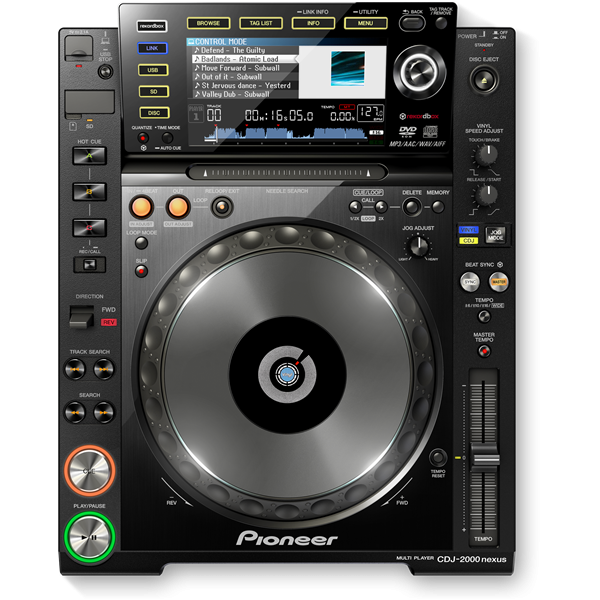Adjust the JOG ADJUST knob
The height and width of the screenshot is (600, 600).
pos(418,246)
